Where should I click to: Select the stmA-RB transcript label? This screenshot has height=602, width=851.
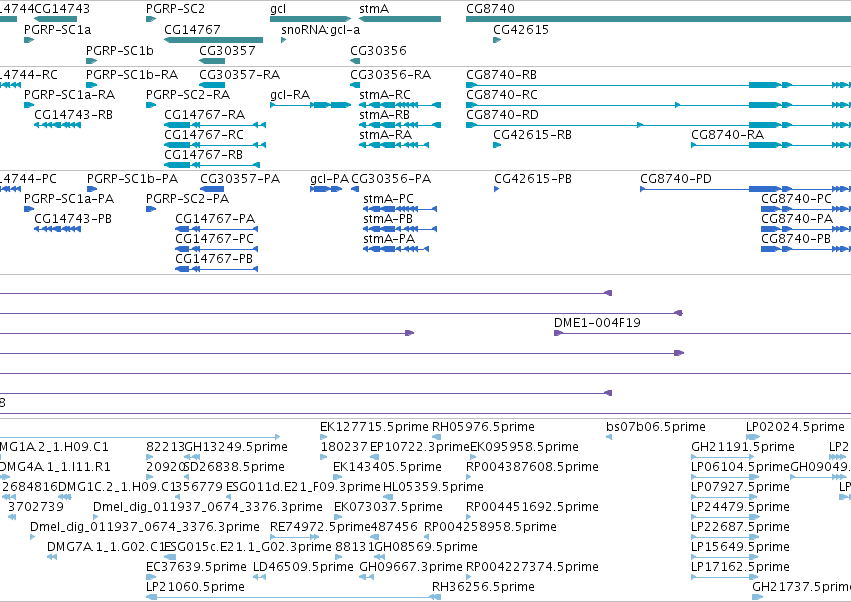384,115
